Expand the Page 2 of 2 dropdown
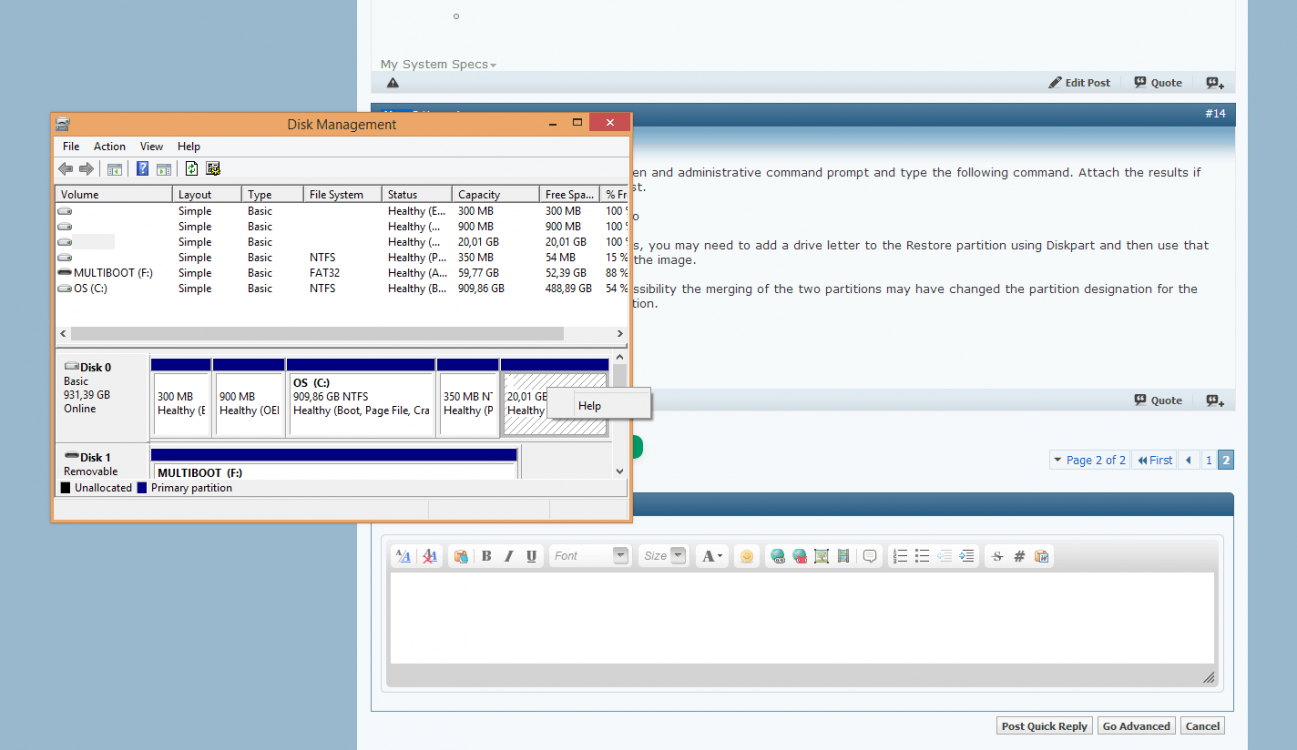1297x750 pixels. [1089, 460]
